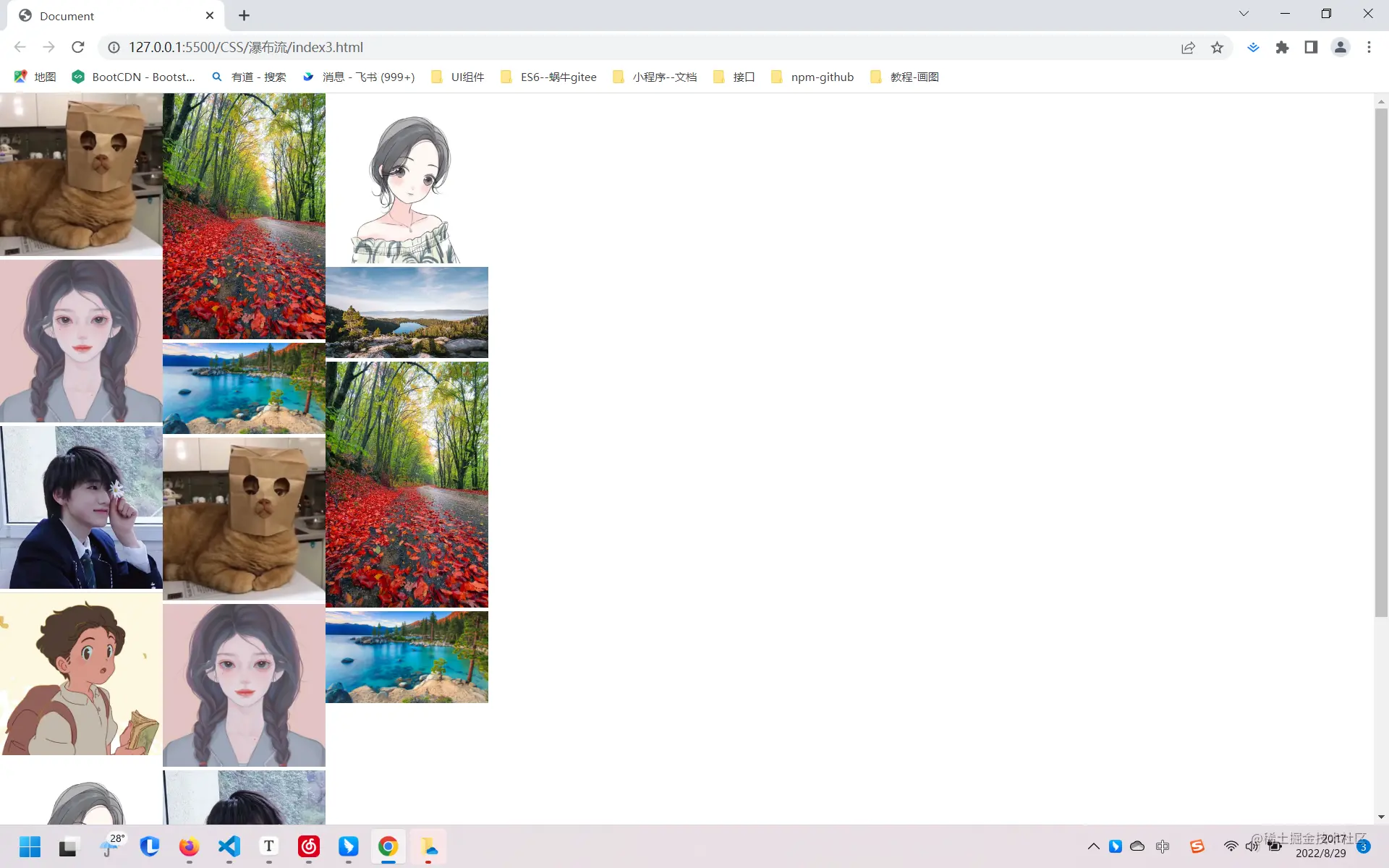Click the page's vertical scrollbar thumb

point(1381,362)
